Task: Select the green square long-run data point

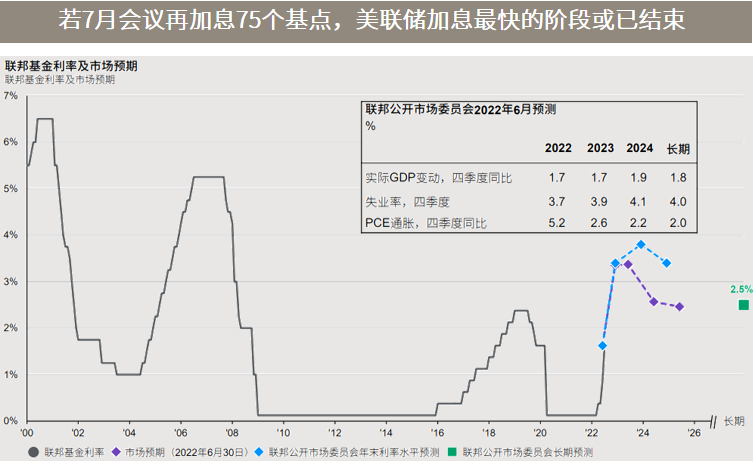Action: (743, 305)
